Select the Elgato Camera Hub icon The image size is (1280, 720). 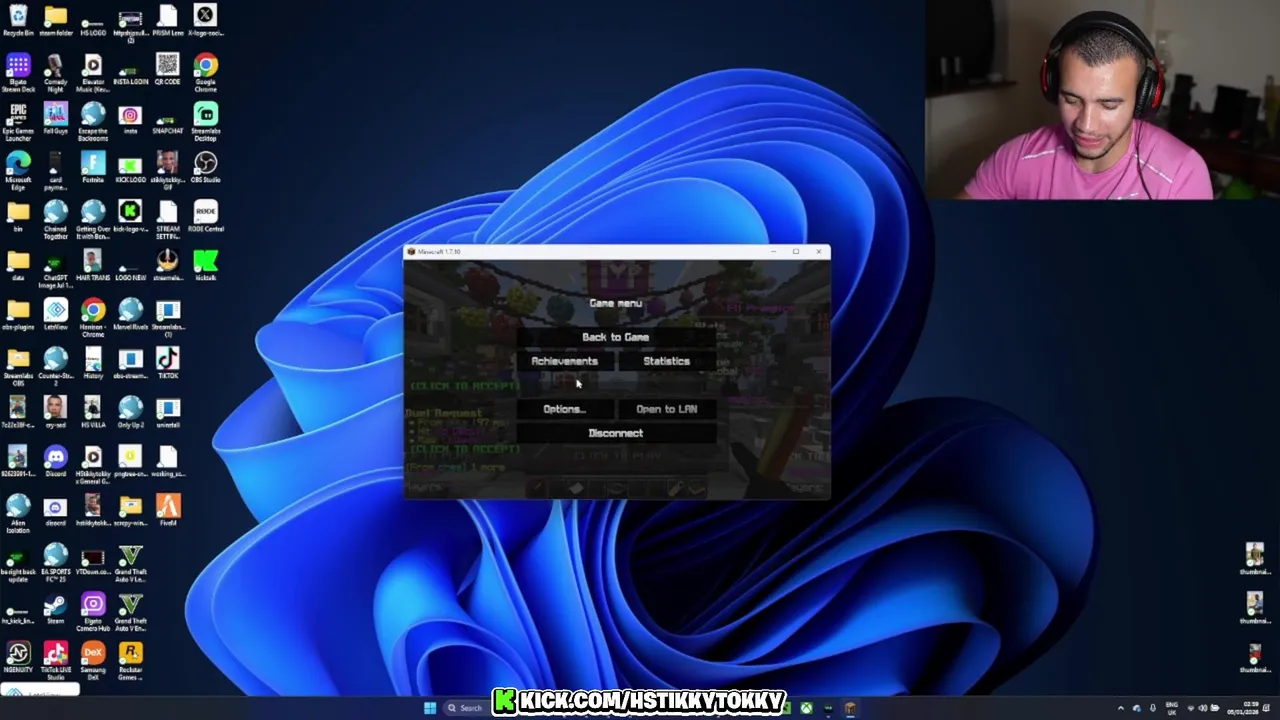93,611
